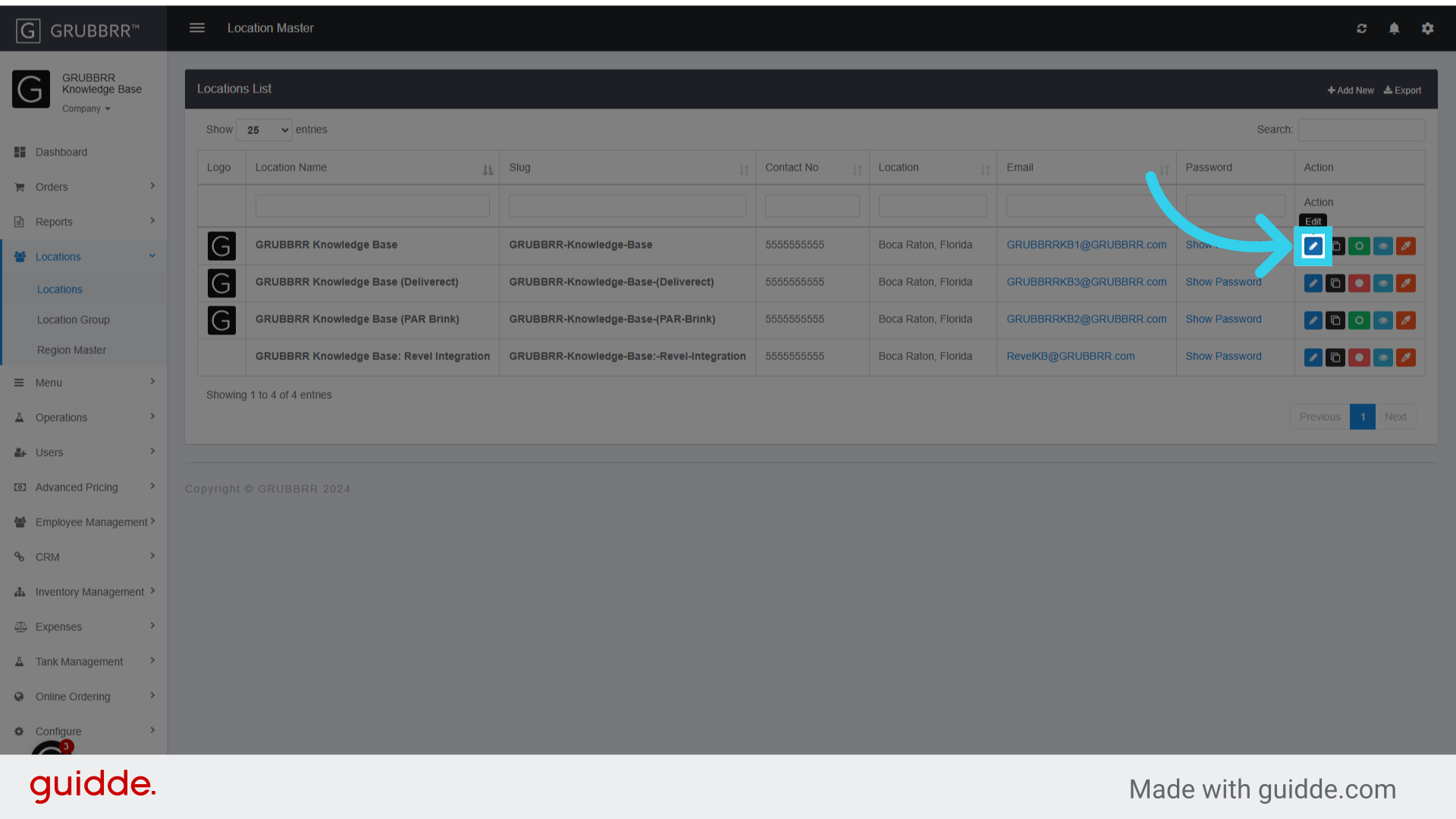Edit the Deliverect location
The width and height of the screenshot is (1456, 819).
click(1313, 283)
